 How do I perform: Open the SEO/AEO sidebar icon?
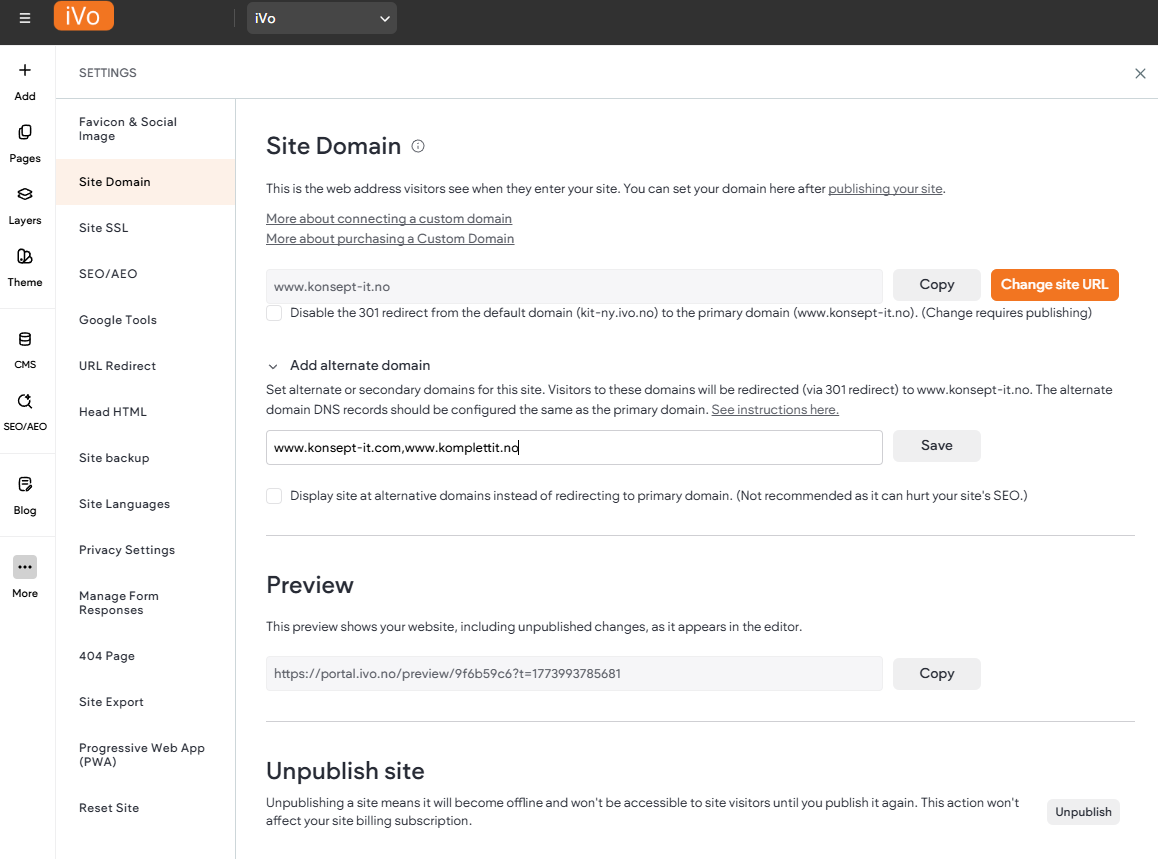point(25,402)
